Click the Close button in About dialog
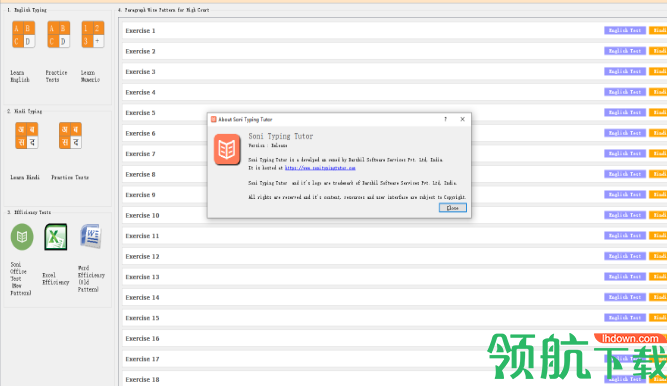667x386 pixels. (453, 208)
